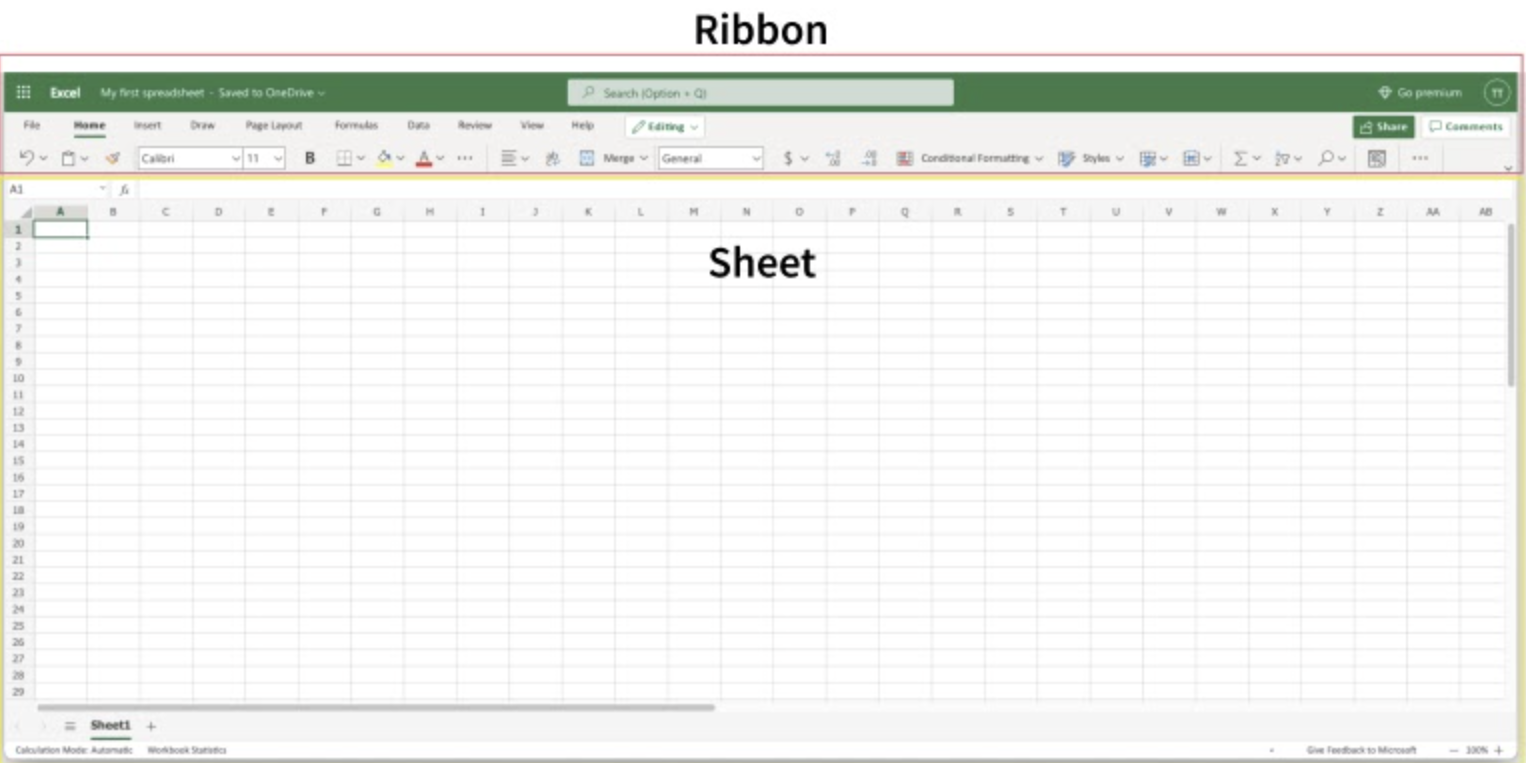Open the Find magnifier icon
1526x763 pixels.
coord(1325,157)
